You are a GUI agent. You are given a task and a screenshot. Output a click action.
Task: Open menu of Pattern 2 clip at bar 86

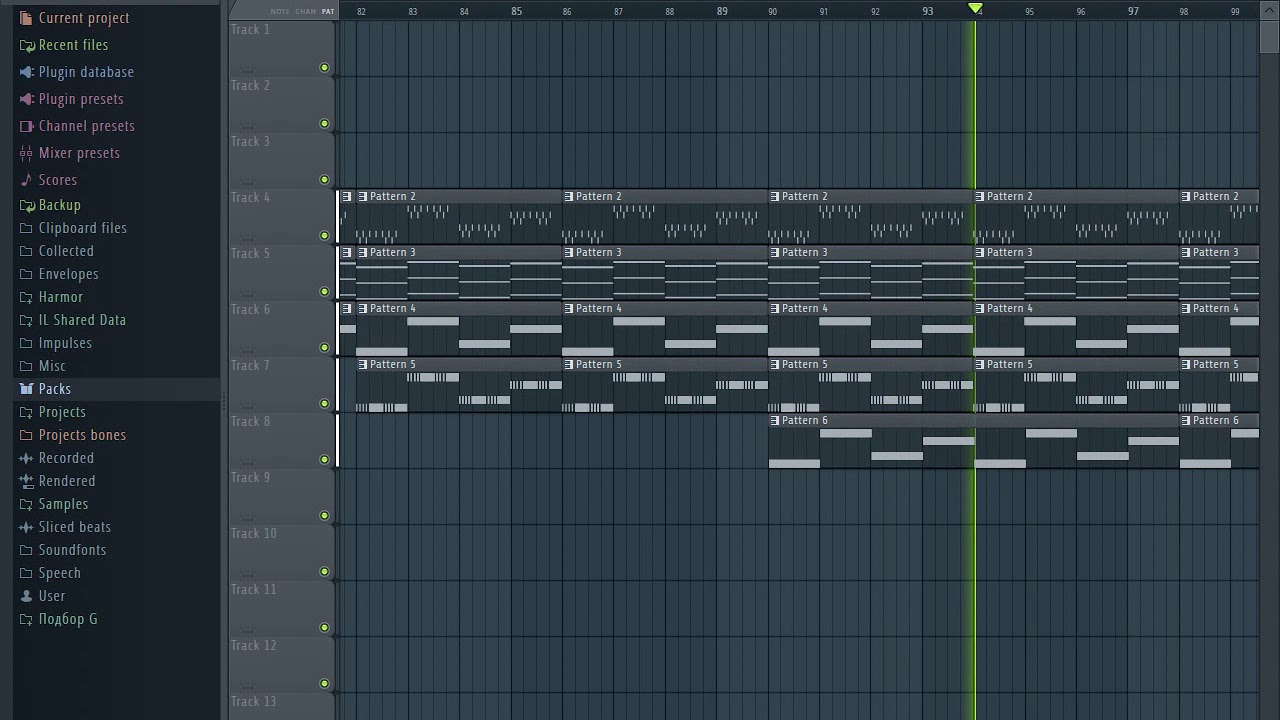pos(569,197)
